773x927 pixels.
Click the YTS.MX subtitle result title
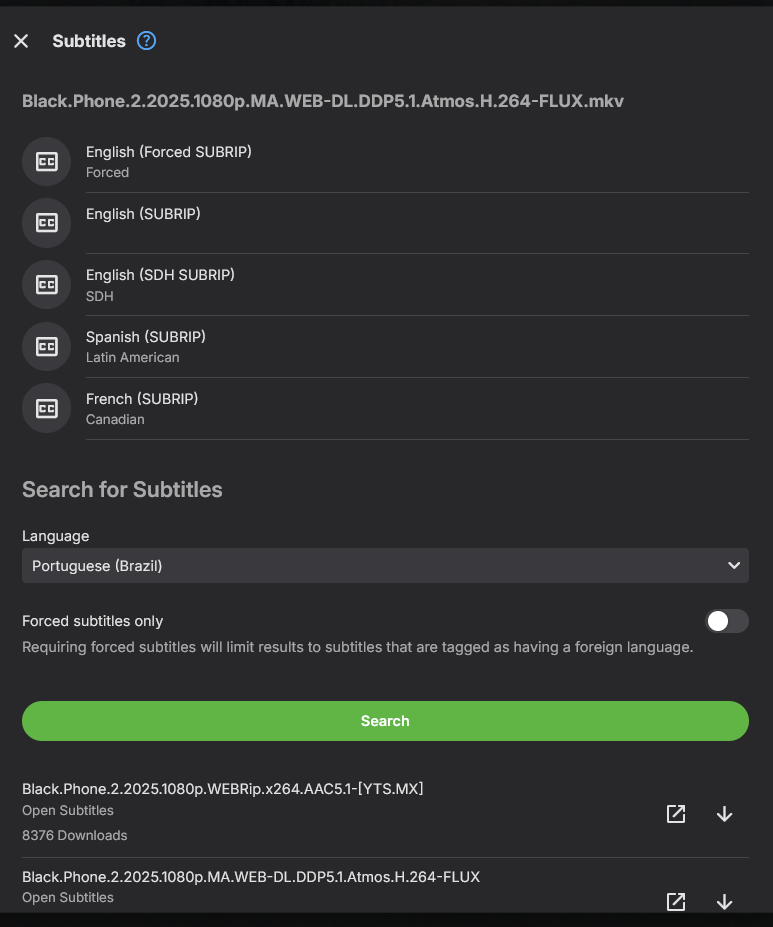[x=223, y=789]
